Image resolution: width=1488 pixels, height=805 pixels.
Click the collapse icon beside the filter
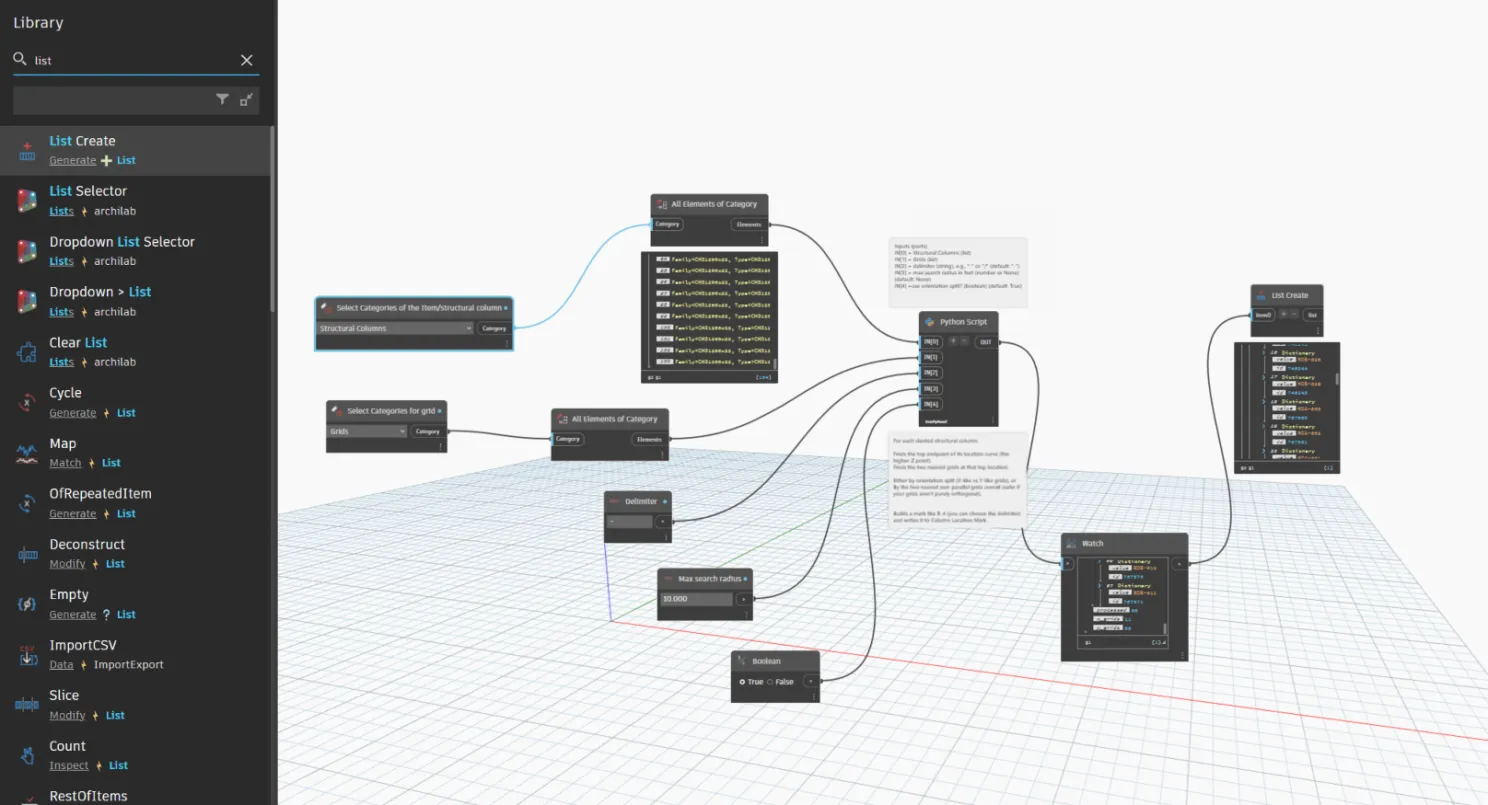[246, 99]
